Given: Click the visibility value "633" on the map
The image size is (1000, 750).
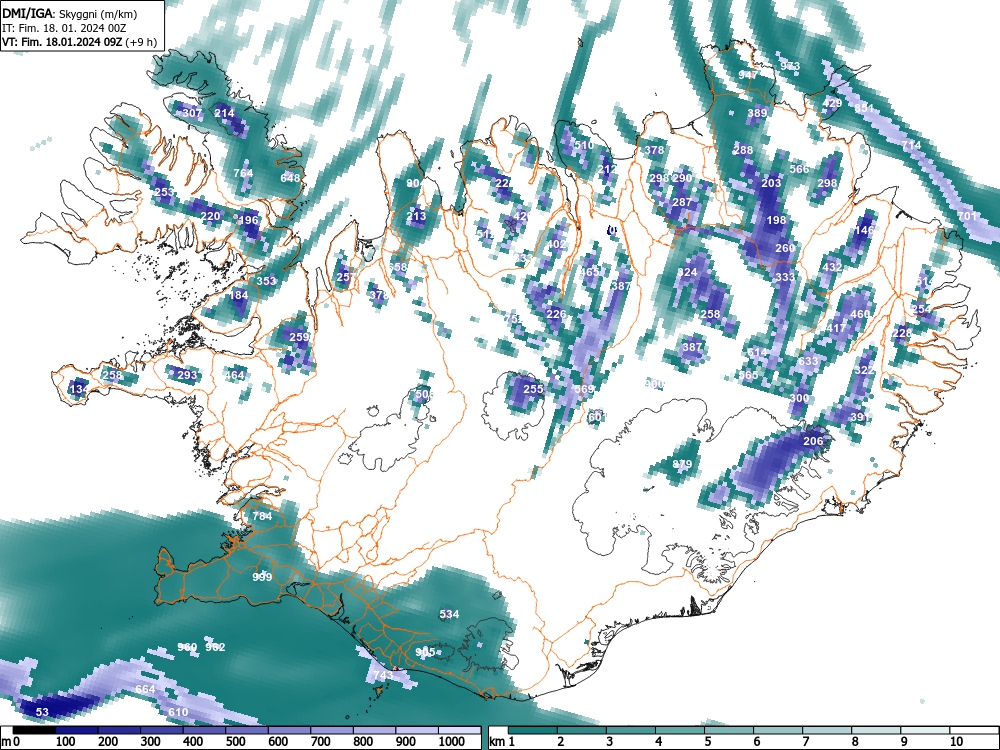Looking at the screenshot, I should (808, 361).
